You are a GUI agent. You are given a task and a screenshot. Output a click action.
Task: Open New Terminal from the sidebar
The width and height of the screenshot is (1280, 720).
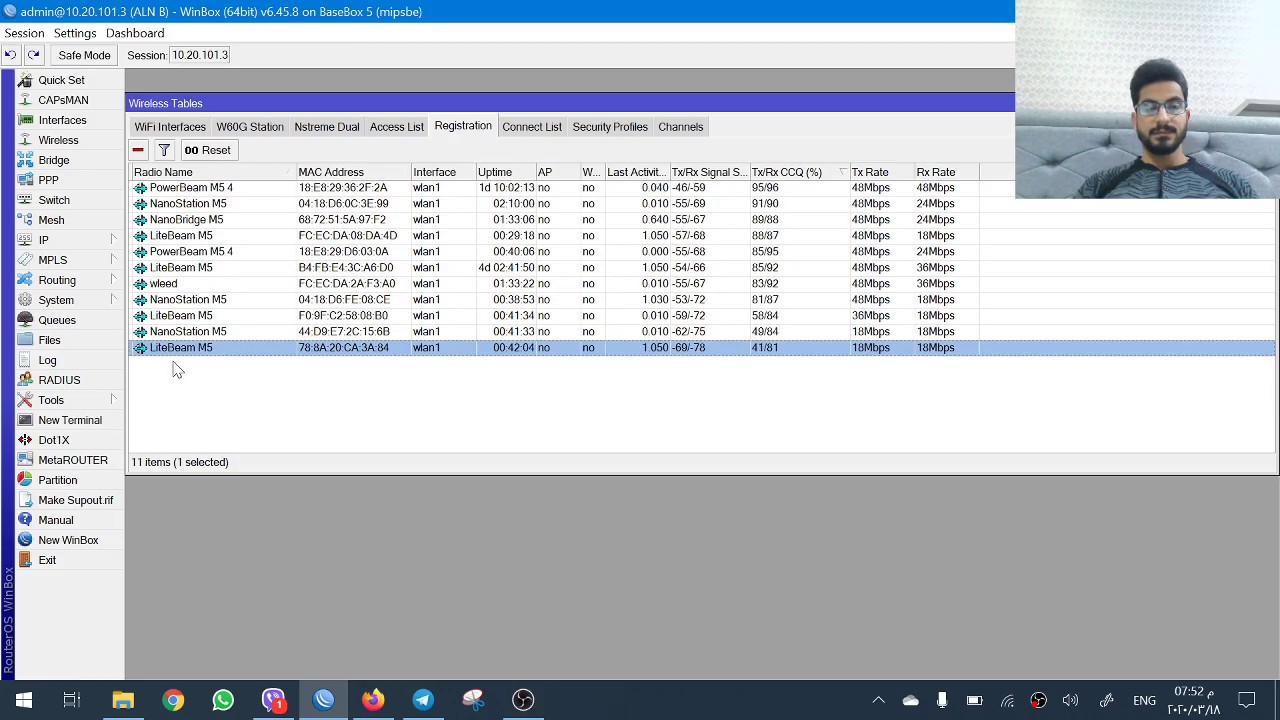pyautogui.click(x=70, y=420)
